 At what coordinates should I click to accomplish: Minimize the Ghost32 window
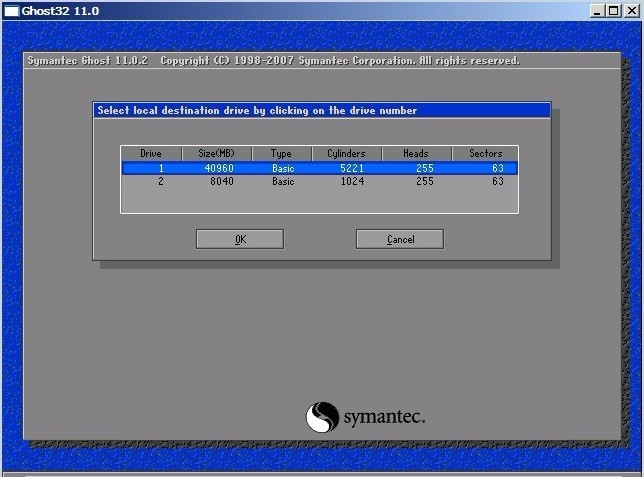tap(597, 11)
